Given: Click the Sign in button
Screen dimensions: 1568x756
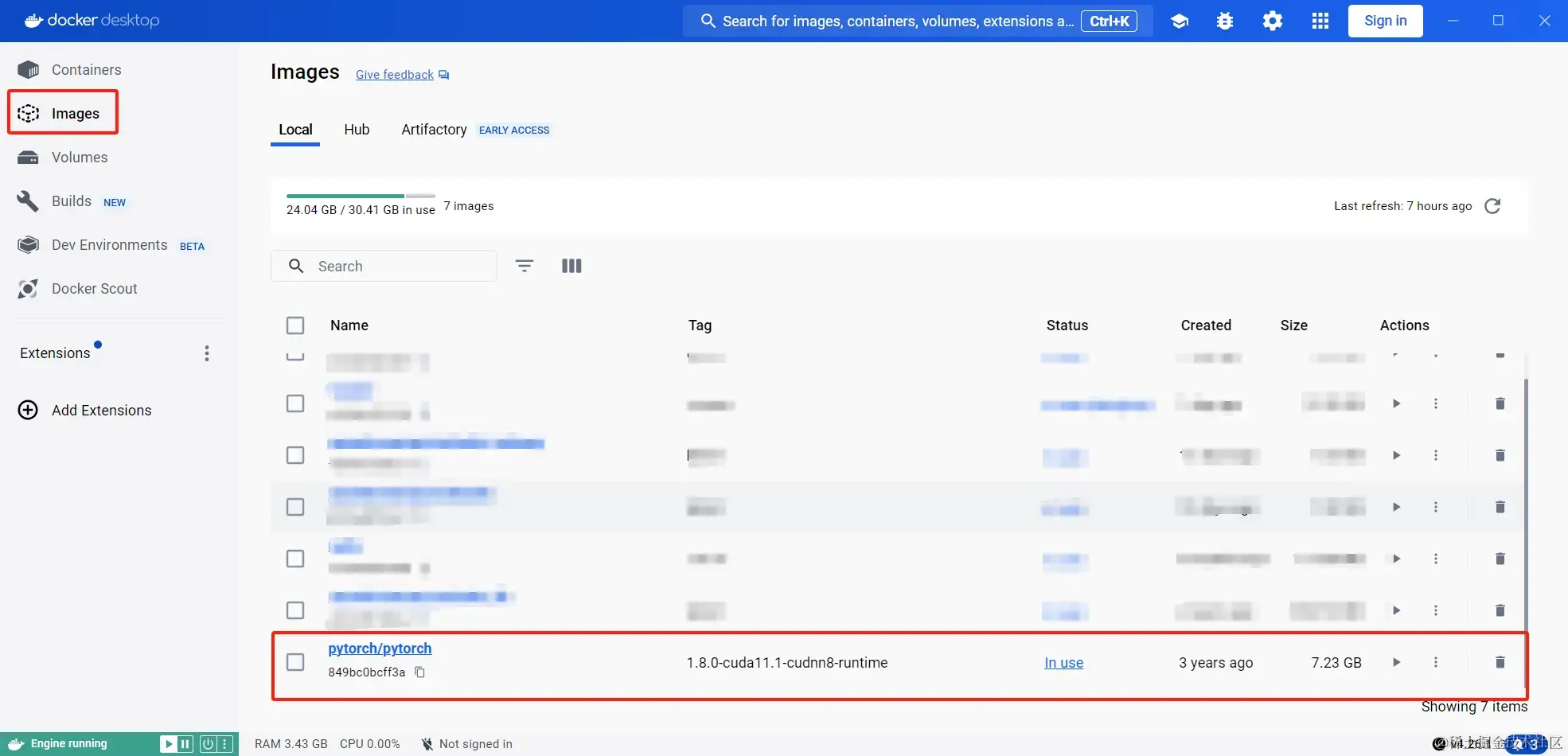Looking at the screenshot, I should pyautogui.click(x=1385, y=21).
